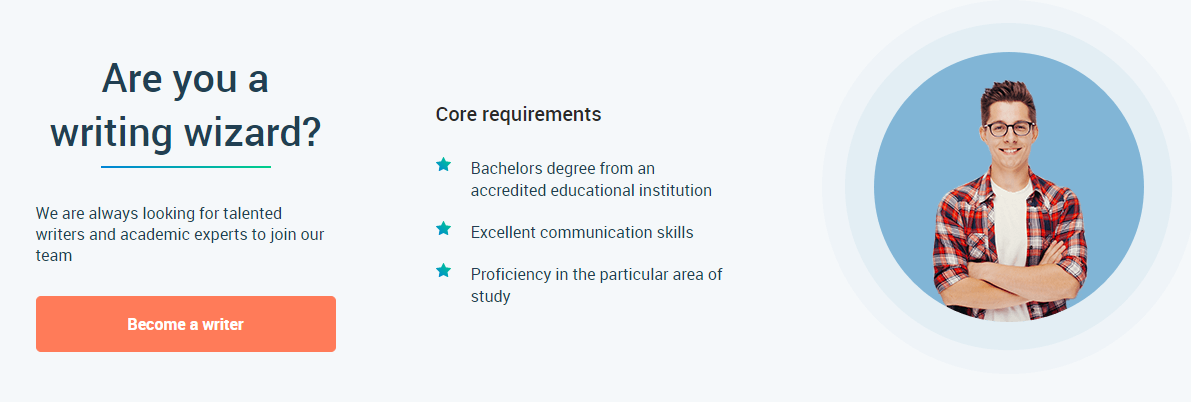
Task: Click the Core requirements heading
Action: [x=518, y=115]
